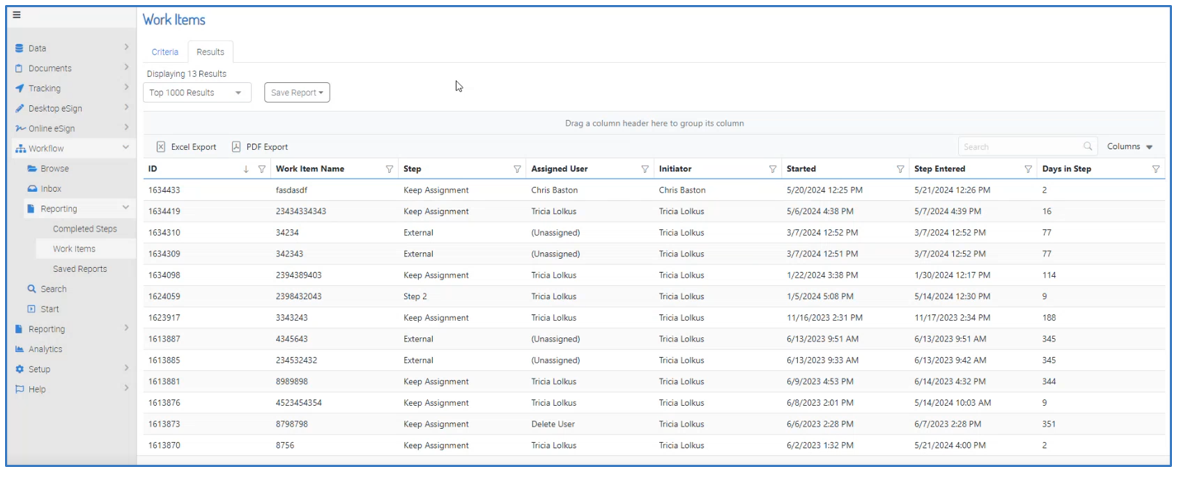
Task: Expand the Documents menu chevron
Action: (126, 68)
